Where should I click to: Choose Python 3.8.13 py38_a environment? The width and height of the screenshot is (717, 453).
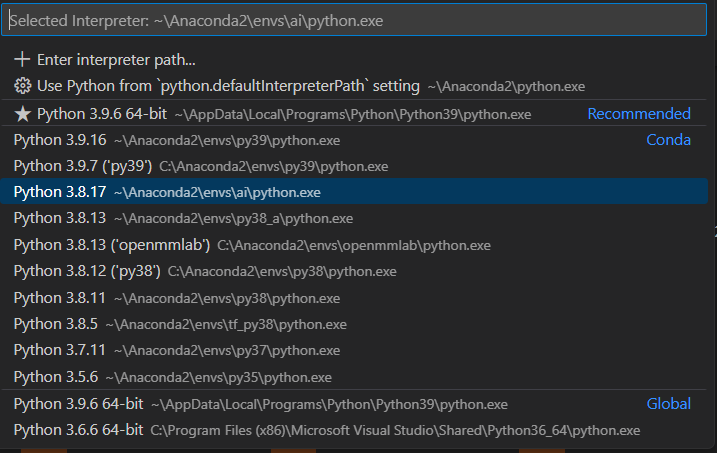coord(354,218)
